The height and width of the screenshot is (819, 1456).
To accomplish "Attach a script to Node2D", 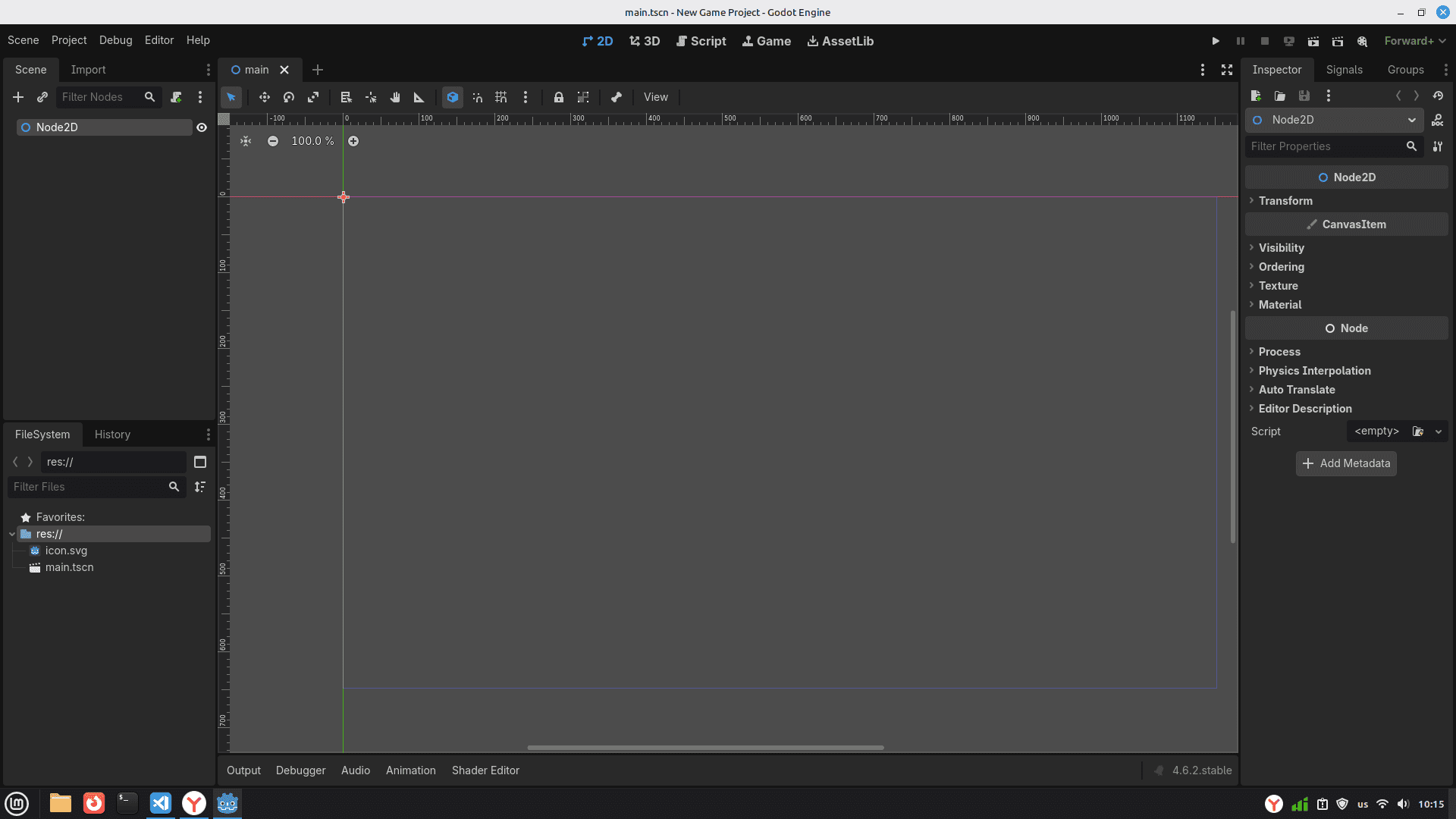I will pyautogui.click(x=176, y=97).
